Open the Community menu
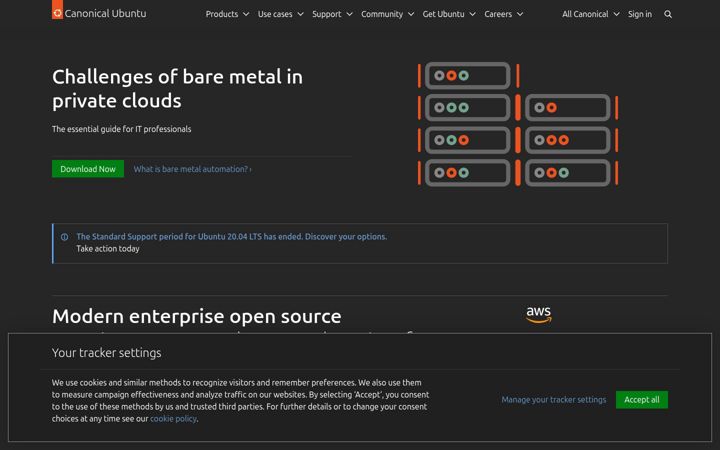The height and width of the screenshot is (450, 720). pyautogui.click(x=388, y=14)
